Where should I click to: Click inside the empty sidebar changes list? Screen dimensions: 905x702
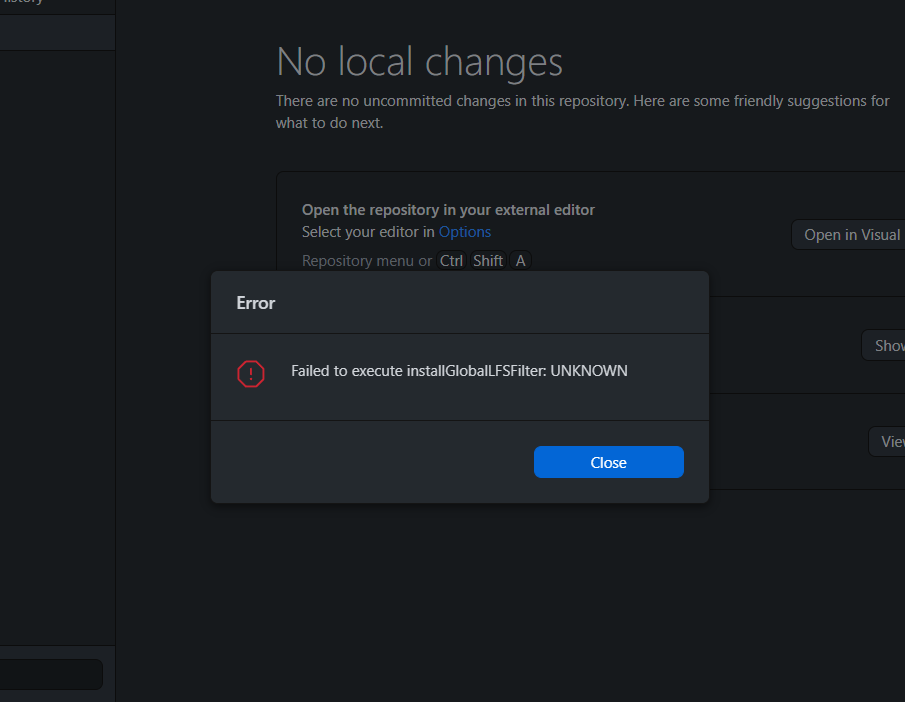coord(57,350)
